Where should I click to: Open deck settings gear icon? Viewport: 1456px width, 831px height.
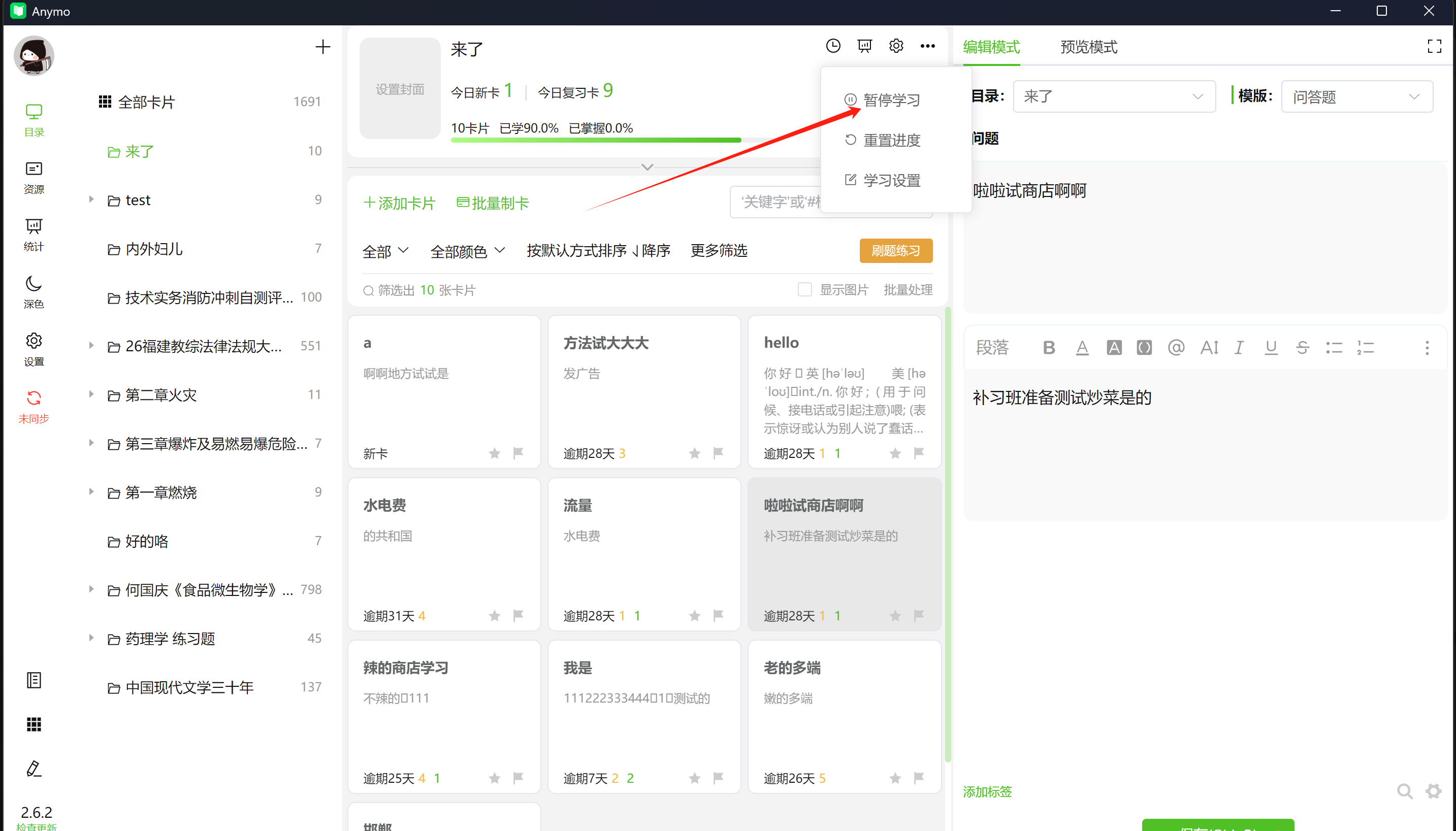[896, 46]
